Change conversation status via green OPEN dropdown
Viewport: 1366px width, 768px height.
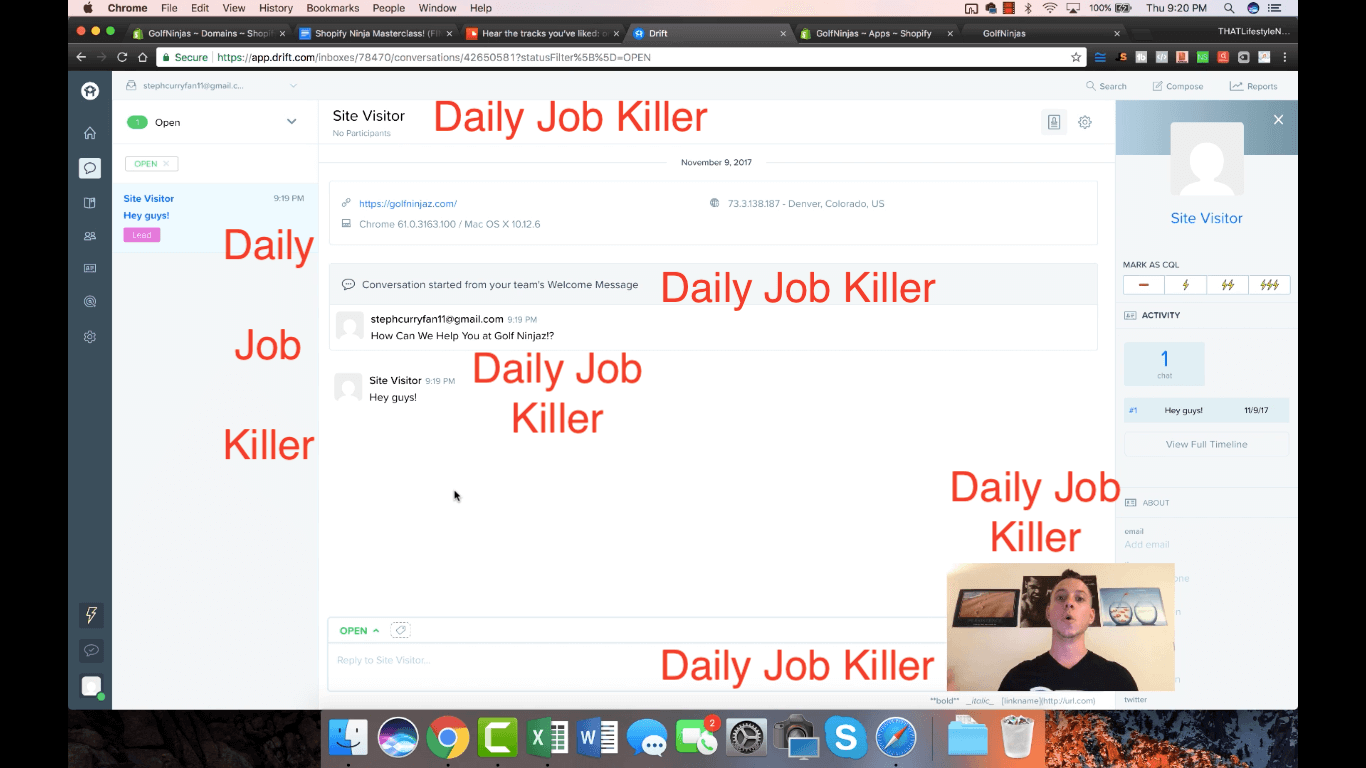coord(359,631)
